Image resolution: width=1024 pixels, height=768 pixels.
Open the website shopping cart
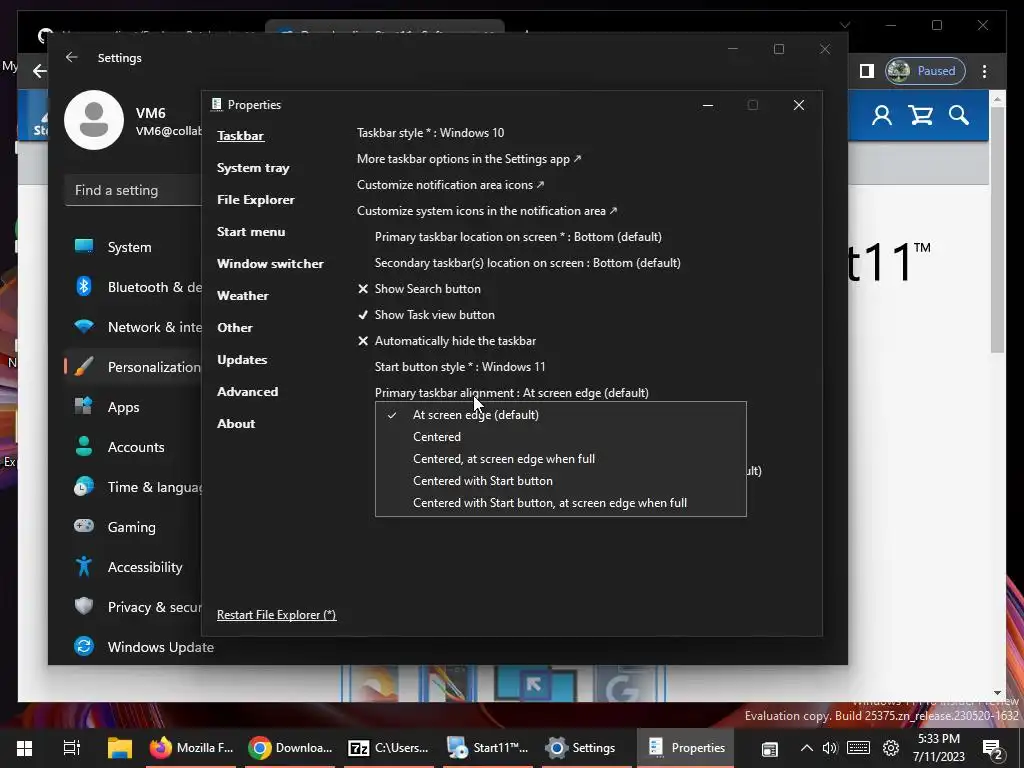920,116
